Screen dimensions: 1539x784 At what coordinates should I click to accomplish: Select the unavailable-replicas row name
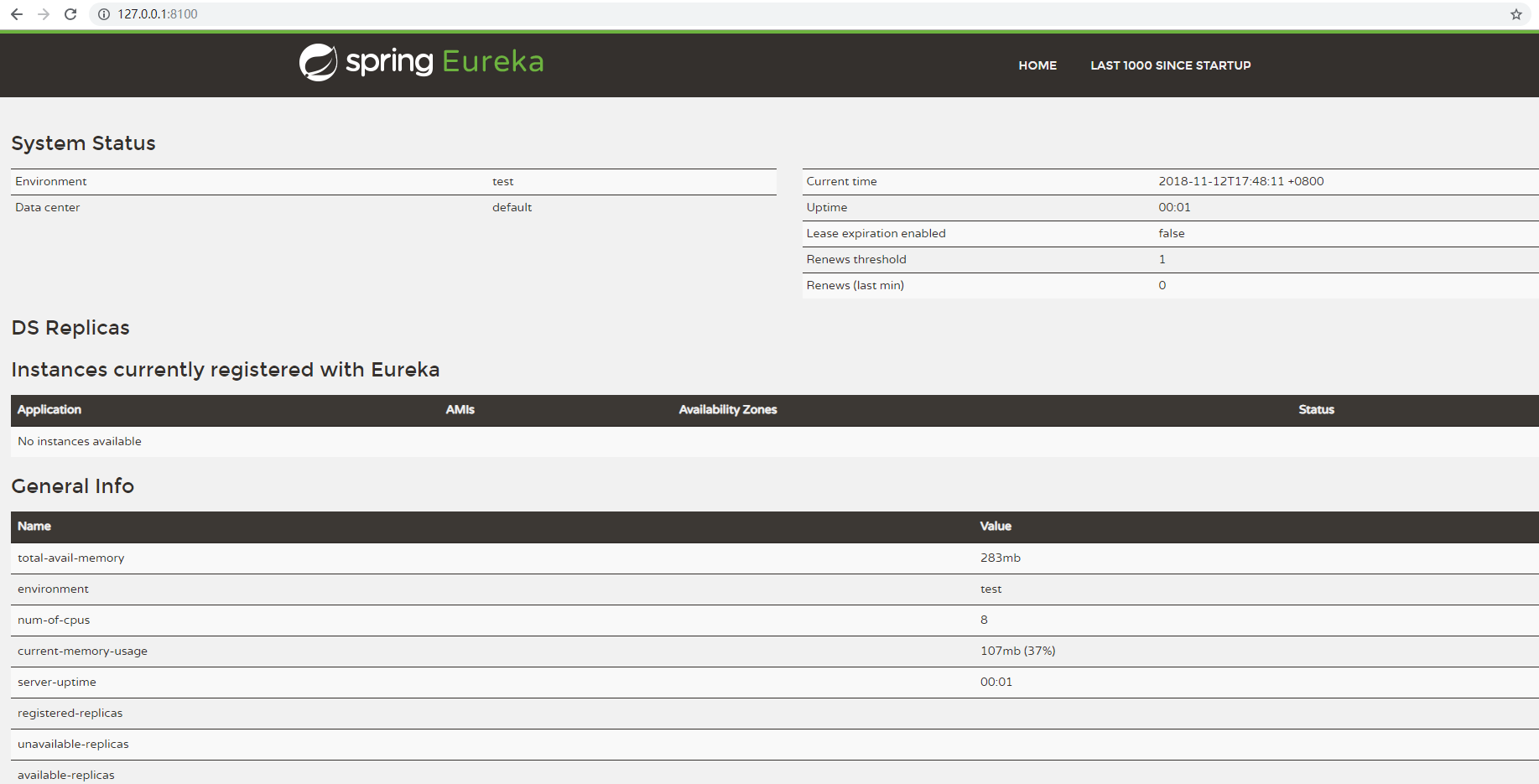(x=74, y=744)
